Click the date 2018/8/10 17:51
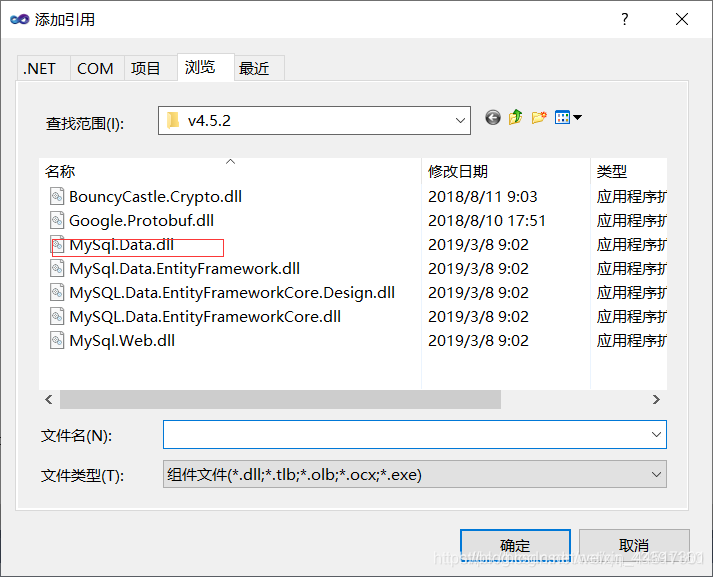 [487, 221]
